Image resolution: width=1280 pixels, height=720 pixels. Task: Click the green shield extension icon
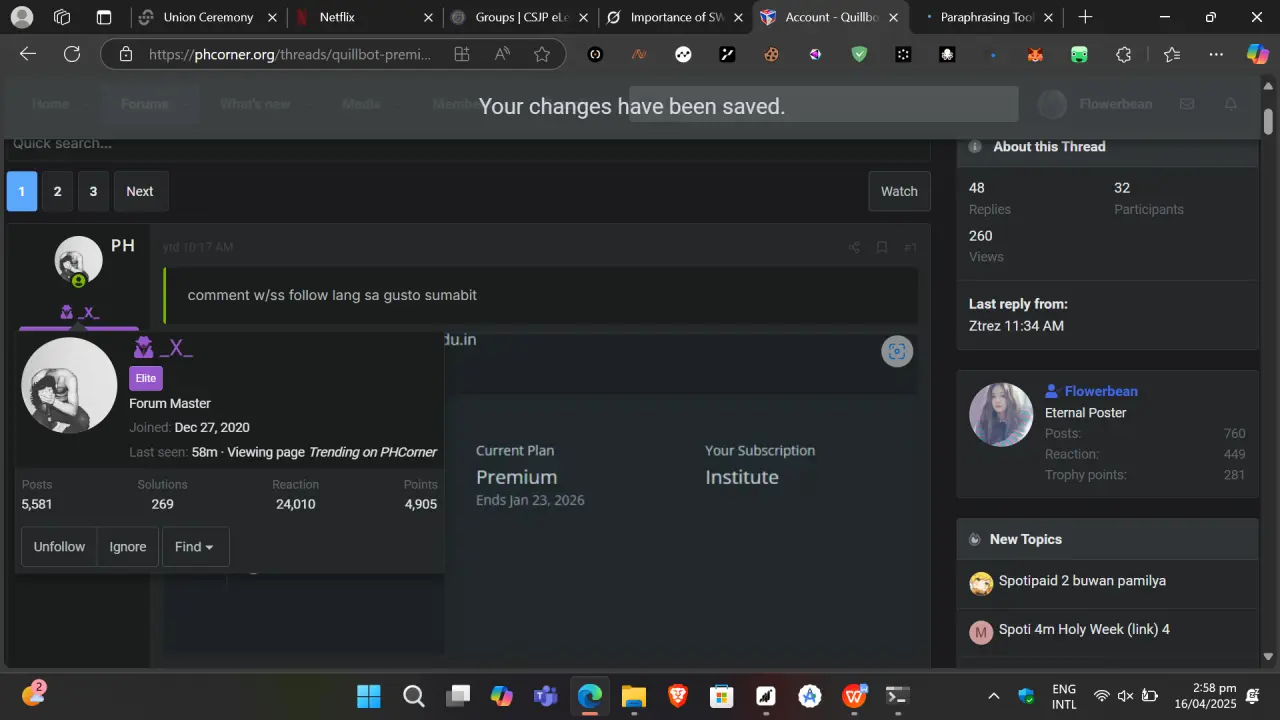pyautogui.click(x=859, y=55)
